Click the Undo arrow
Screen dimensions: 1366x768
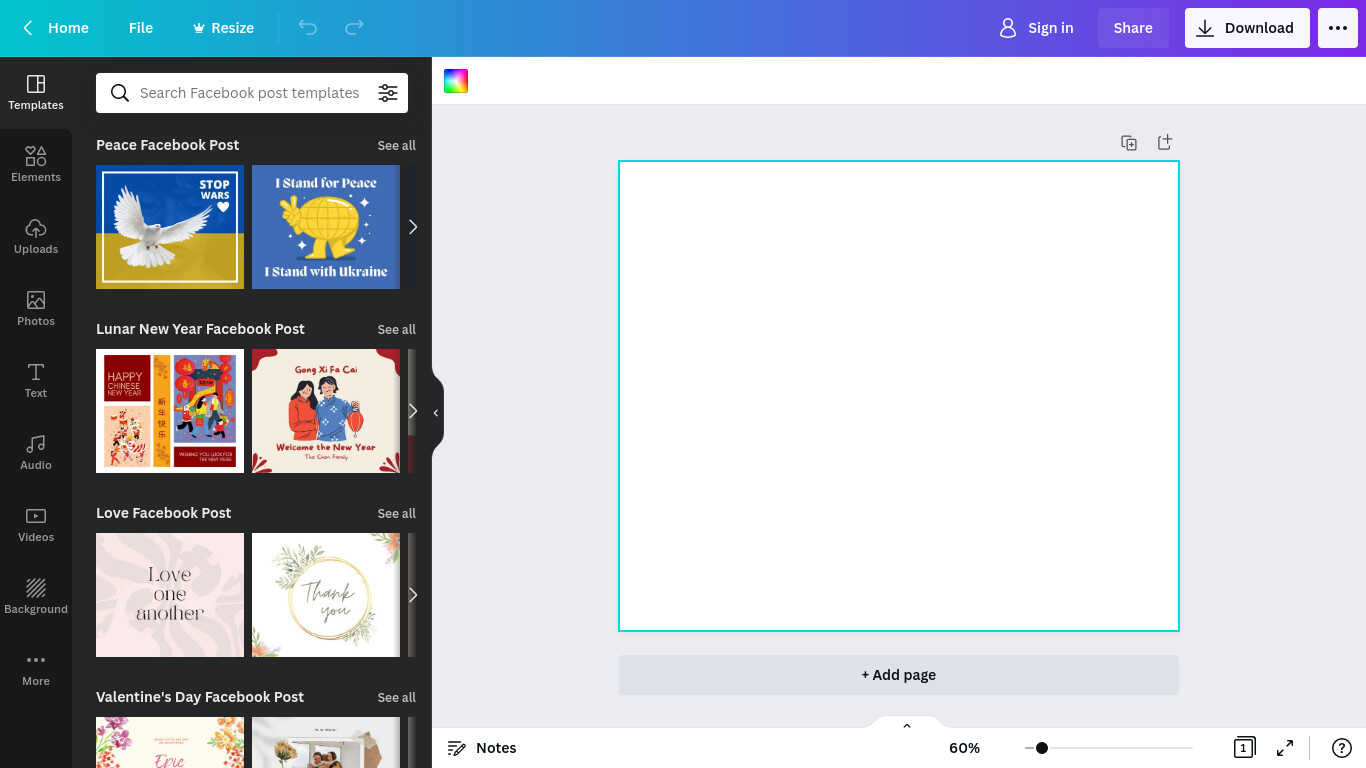[x=308, y=28]
